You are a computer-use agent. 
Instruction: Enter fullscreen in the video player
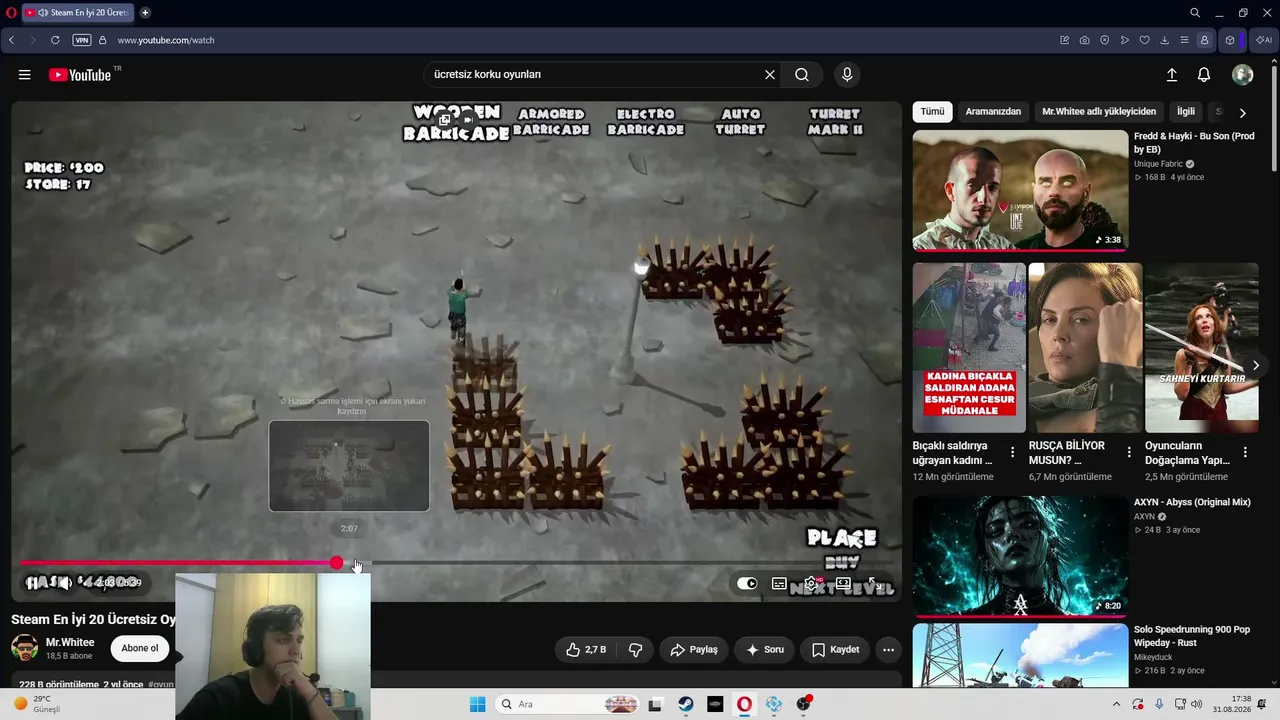click(x=875, y=583)
